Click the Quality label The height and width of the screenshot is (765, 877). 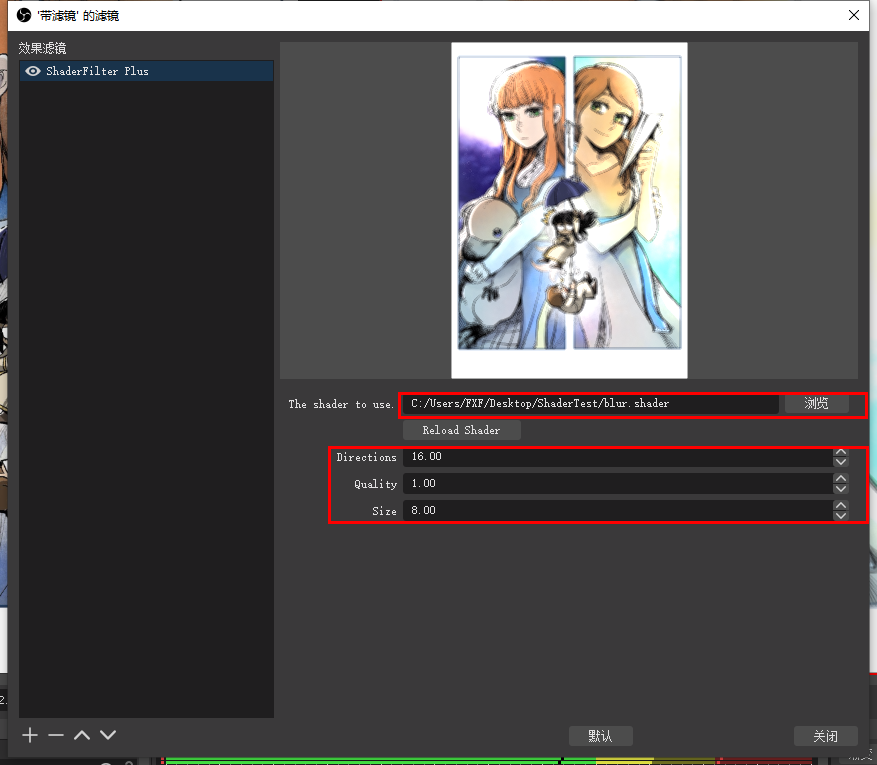375,484
